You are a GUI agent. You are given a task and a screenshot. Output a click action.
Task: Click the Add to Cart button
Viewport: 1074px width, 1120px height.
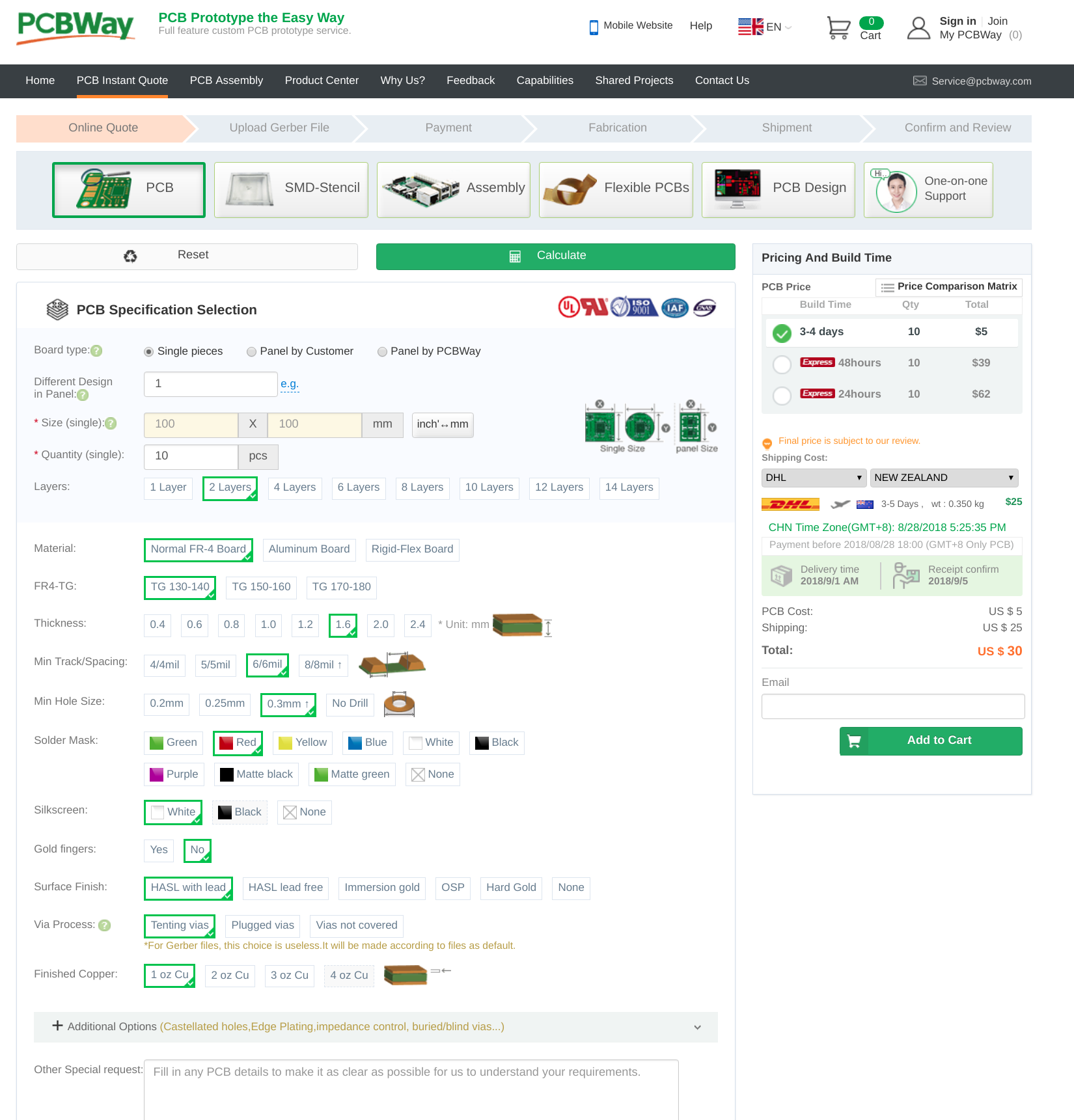coord(930,741)
